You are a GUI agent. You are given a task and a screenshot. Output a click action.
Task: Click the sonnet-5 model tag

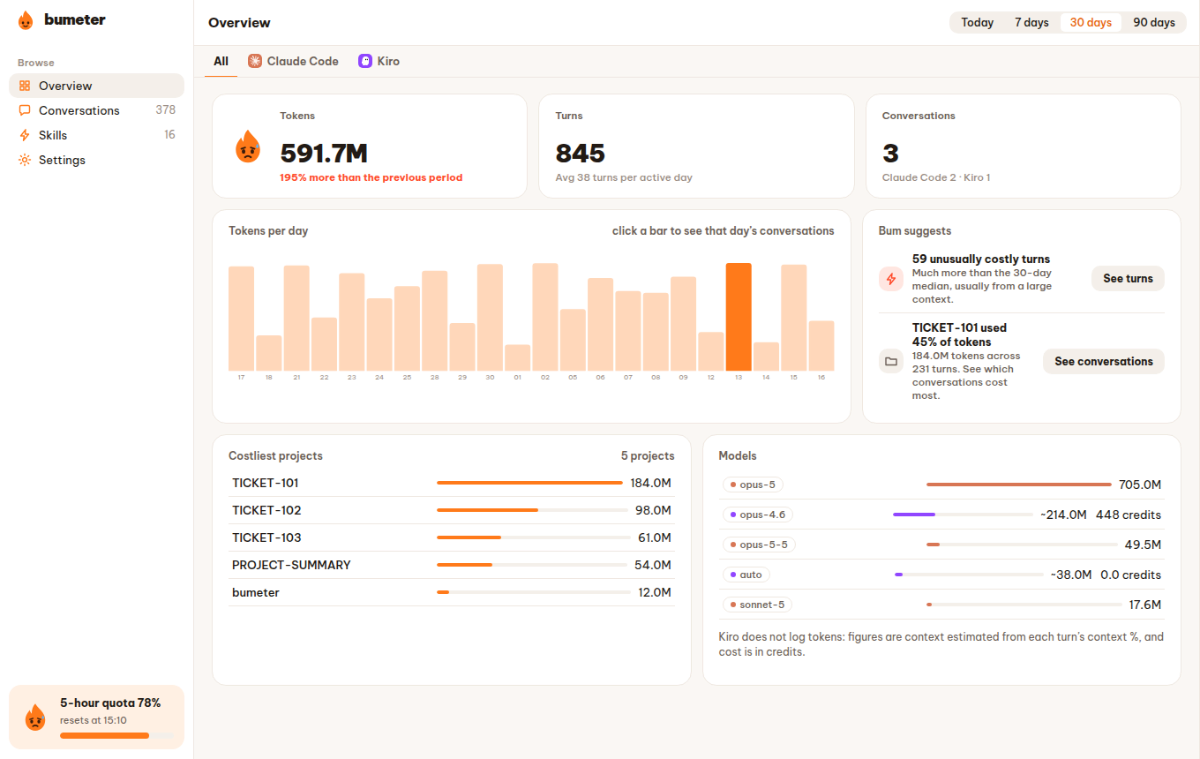757,605
